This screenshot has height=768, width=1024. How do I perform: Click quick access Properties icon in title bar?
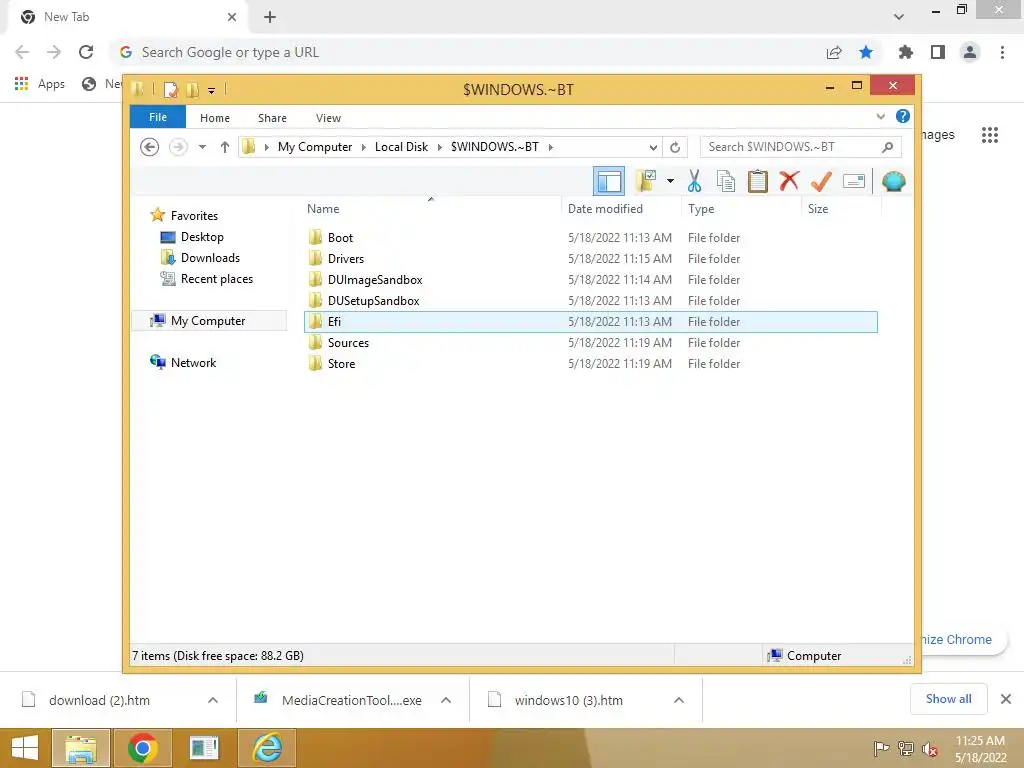click(x=170, y=90)
